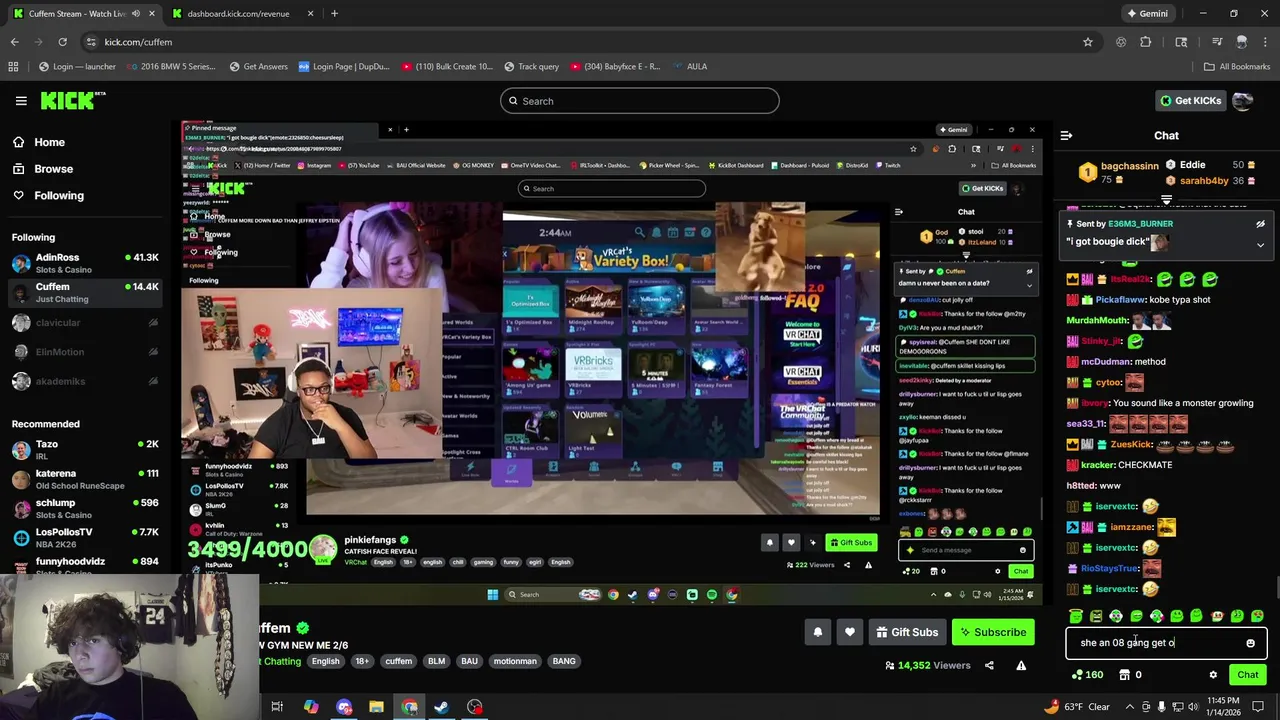Click the Gift Subs button
1280x720 pixels.
907,632
